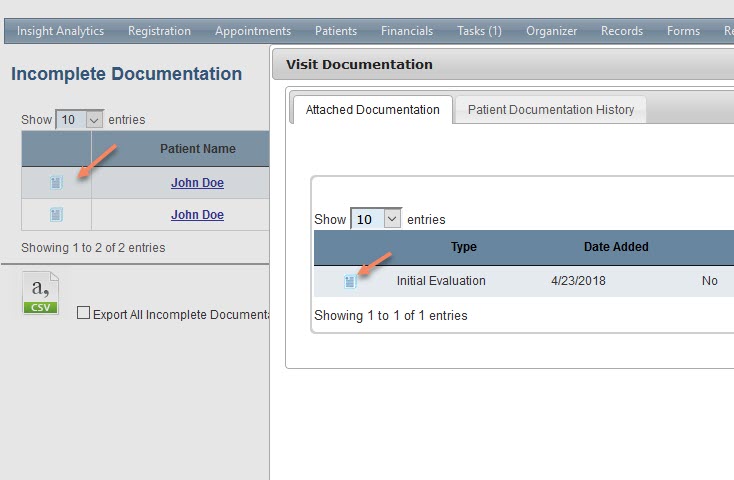This screenshot has width=734, height=480.
Task: Go to the Registration menu
Action: [x=159, y=31]
